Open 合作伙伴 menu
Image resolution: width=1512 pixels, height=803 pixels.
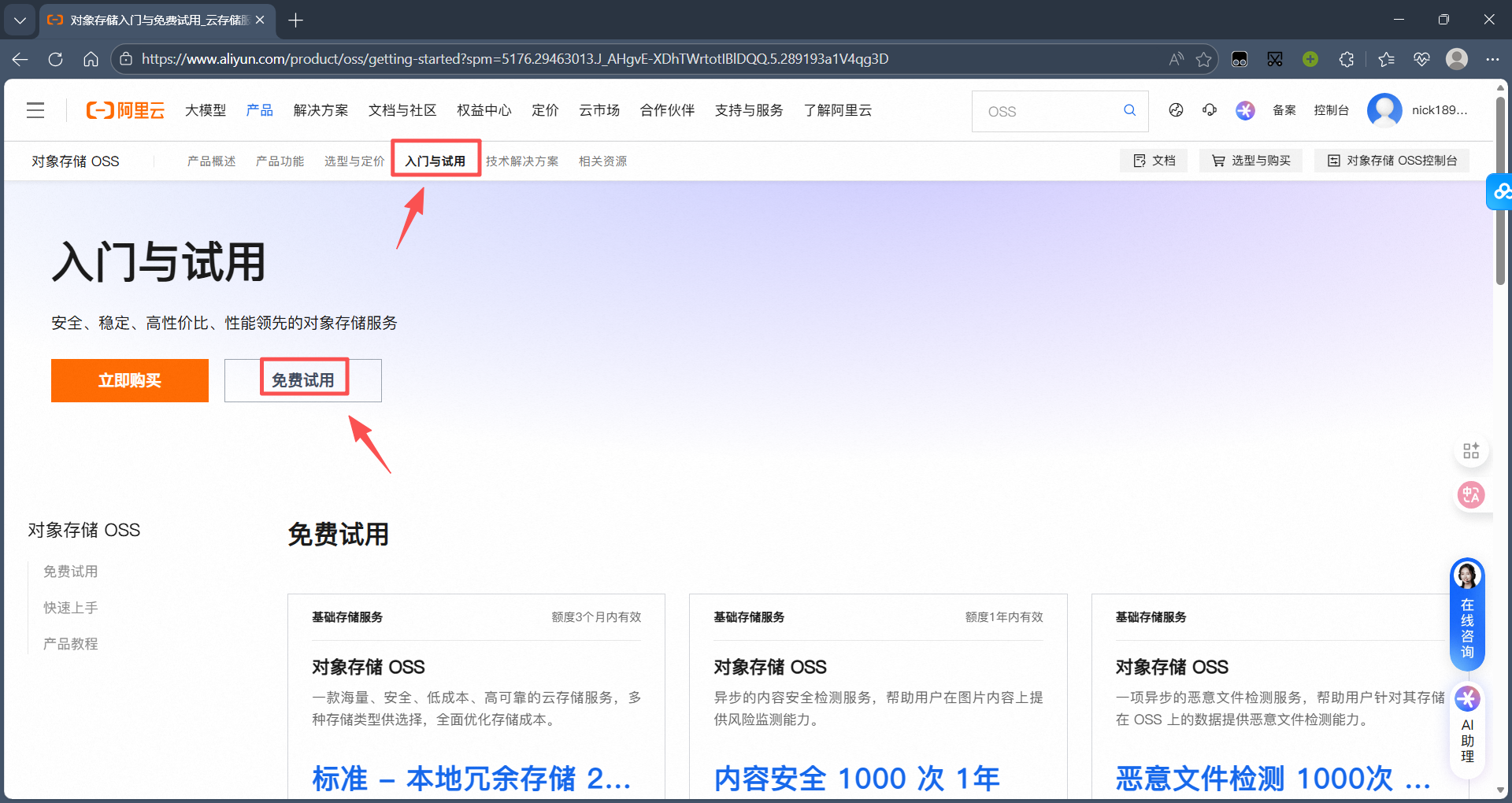667,110
